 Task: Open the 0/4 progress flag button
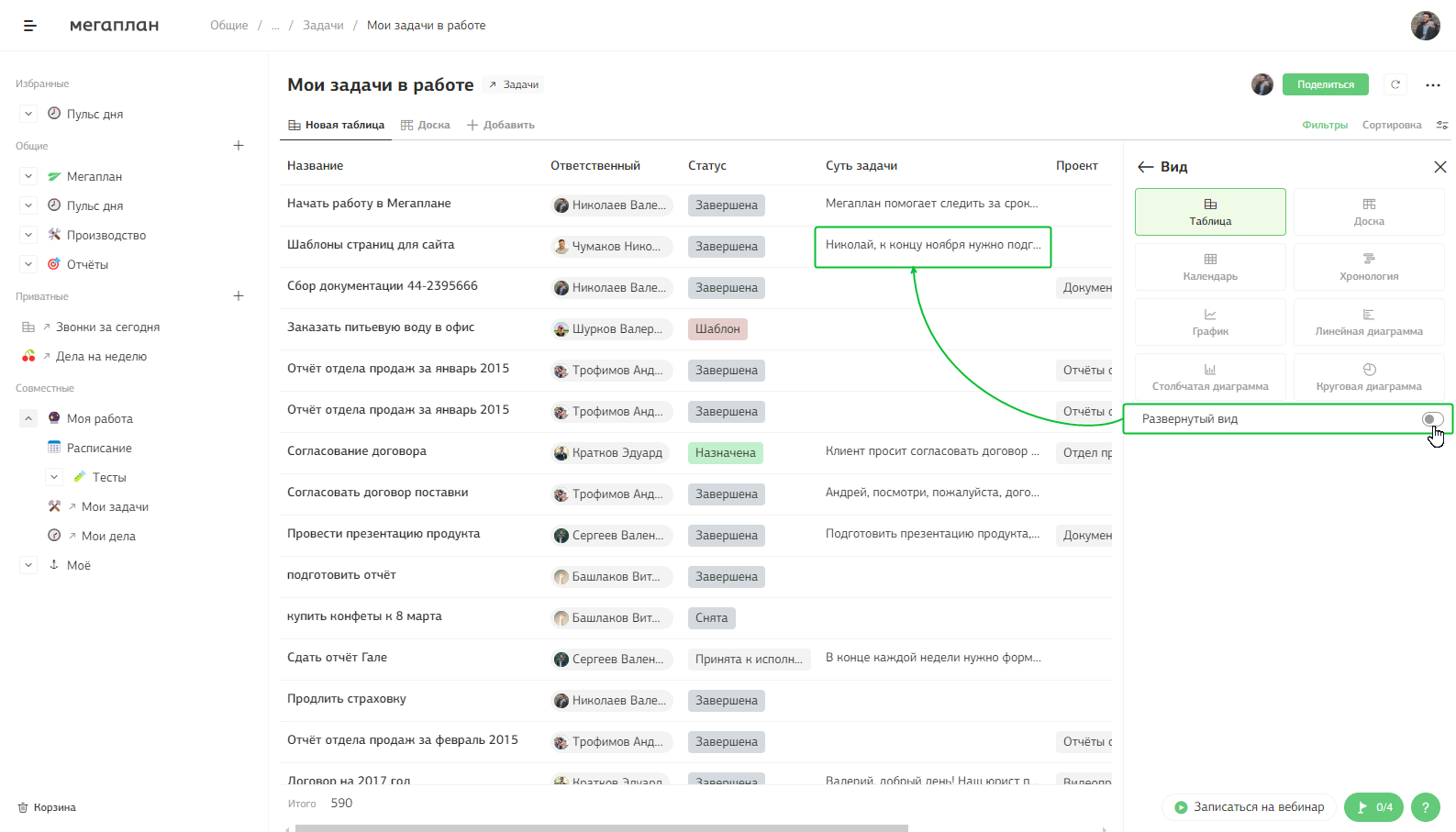pos(1374,807)
